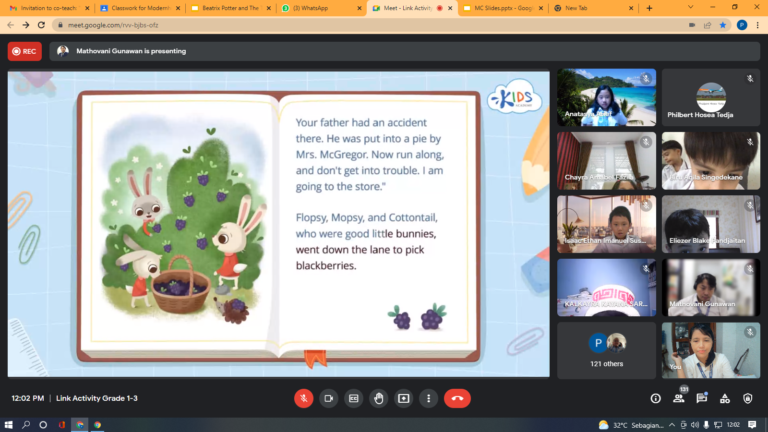This screenshot has width=768, height=432.
Task: Open more options three-dot menu
Action: point(428,398)
